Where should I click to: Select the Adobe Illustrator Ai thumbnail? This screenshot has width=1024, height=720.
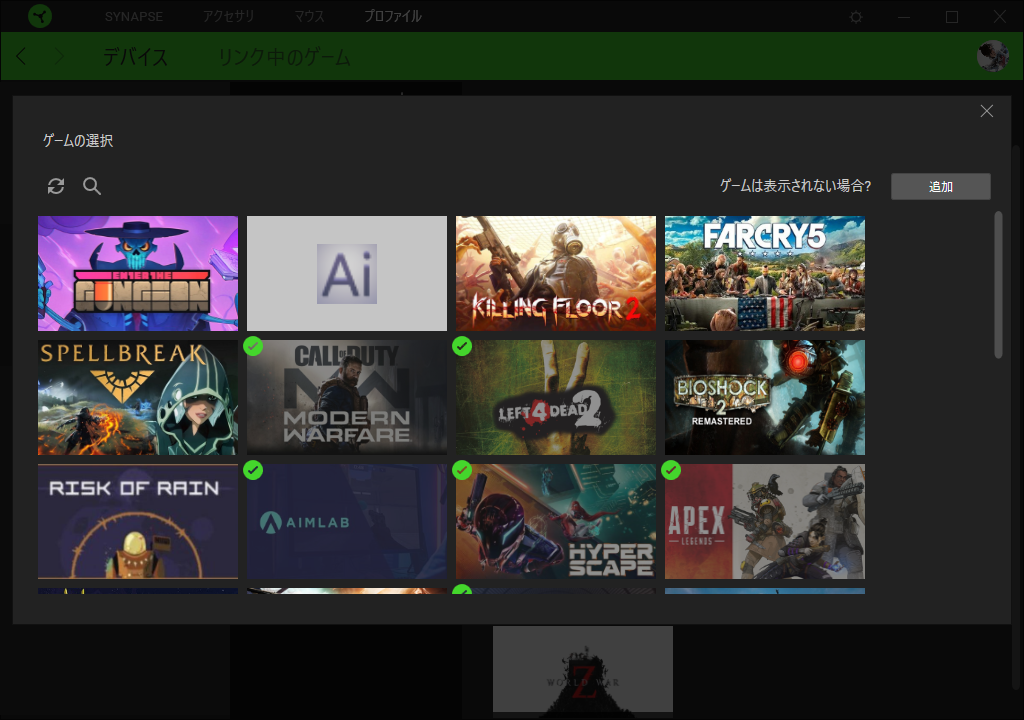[x=347, y=273]
